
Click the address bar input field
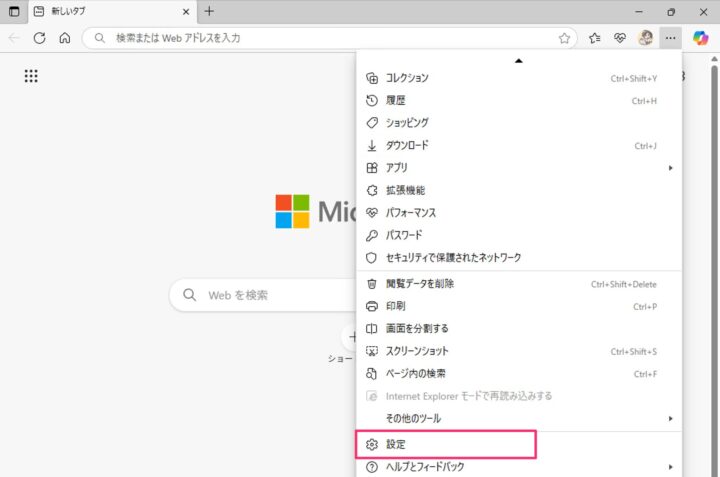(329, 38)
